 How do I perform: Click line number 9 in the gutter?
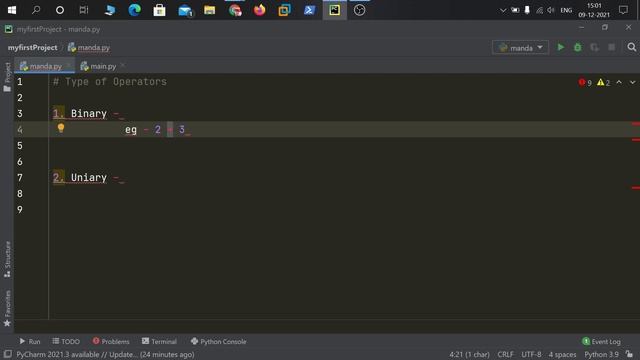[20, 210]
